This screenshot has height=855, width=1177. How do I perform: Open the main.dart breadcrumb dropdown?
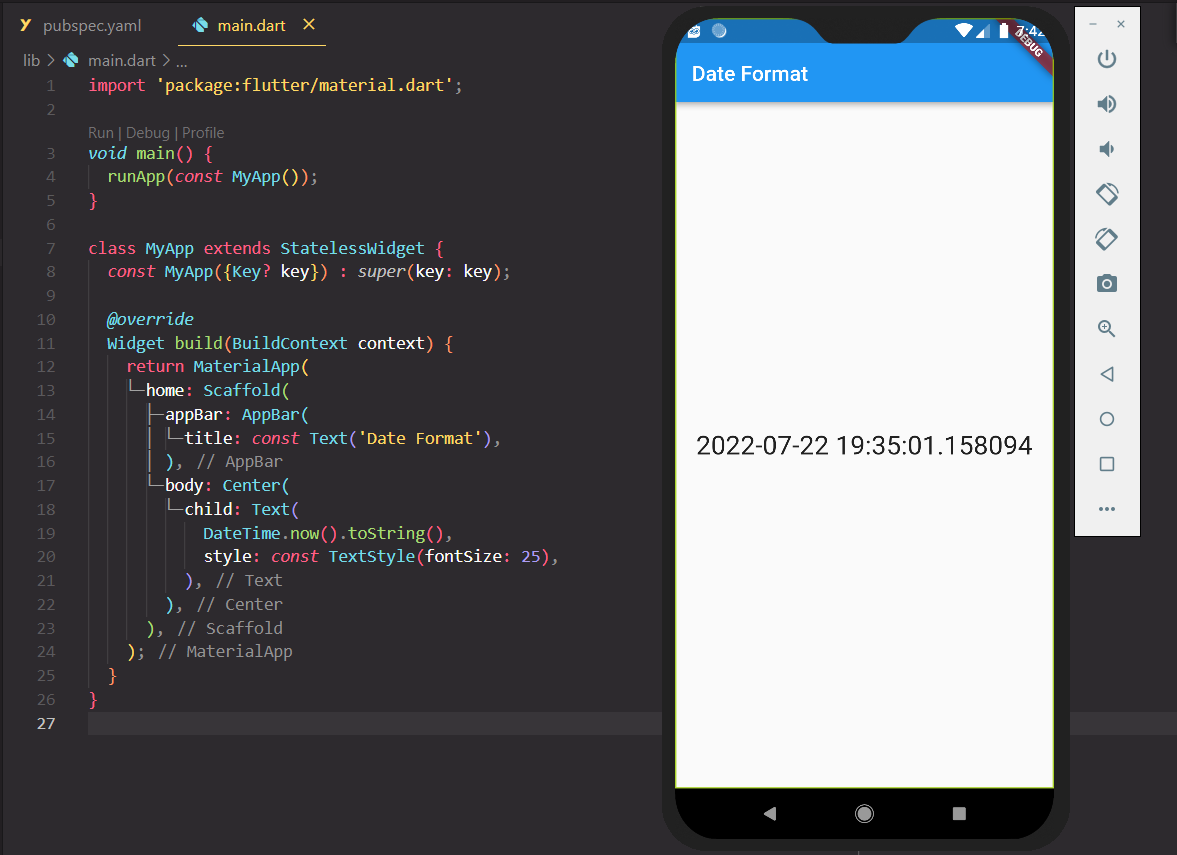pyautogui.click(x=122, y=60)
